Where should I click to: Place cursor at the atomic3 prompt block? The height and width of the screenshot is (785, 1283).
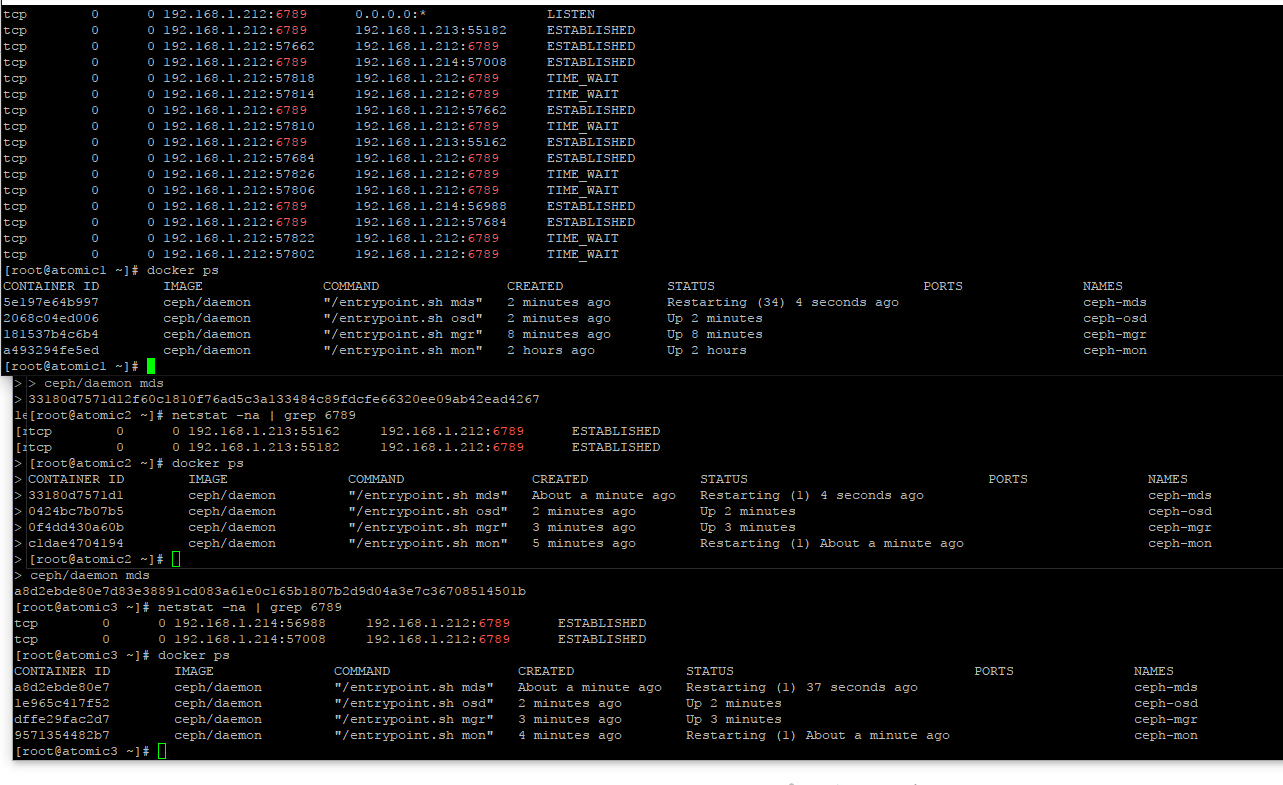pos(162,751)
